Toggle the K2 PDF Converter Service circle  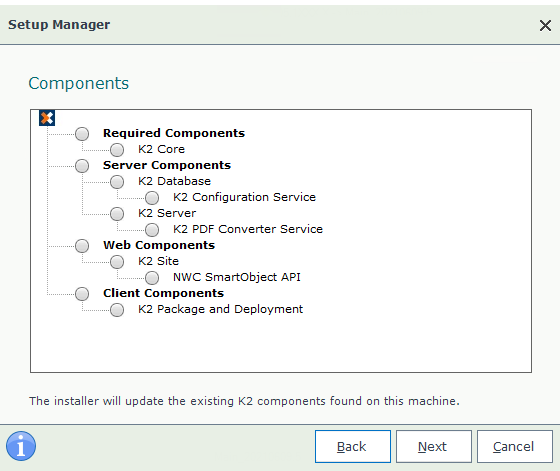point(152,230)
